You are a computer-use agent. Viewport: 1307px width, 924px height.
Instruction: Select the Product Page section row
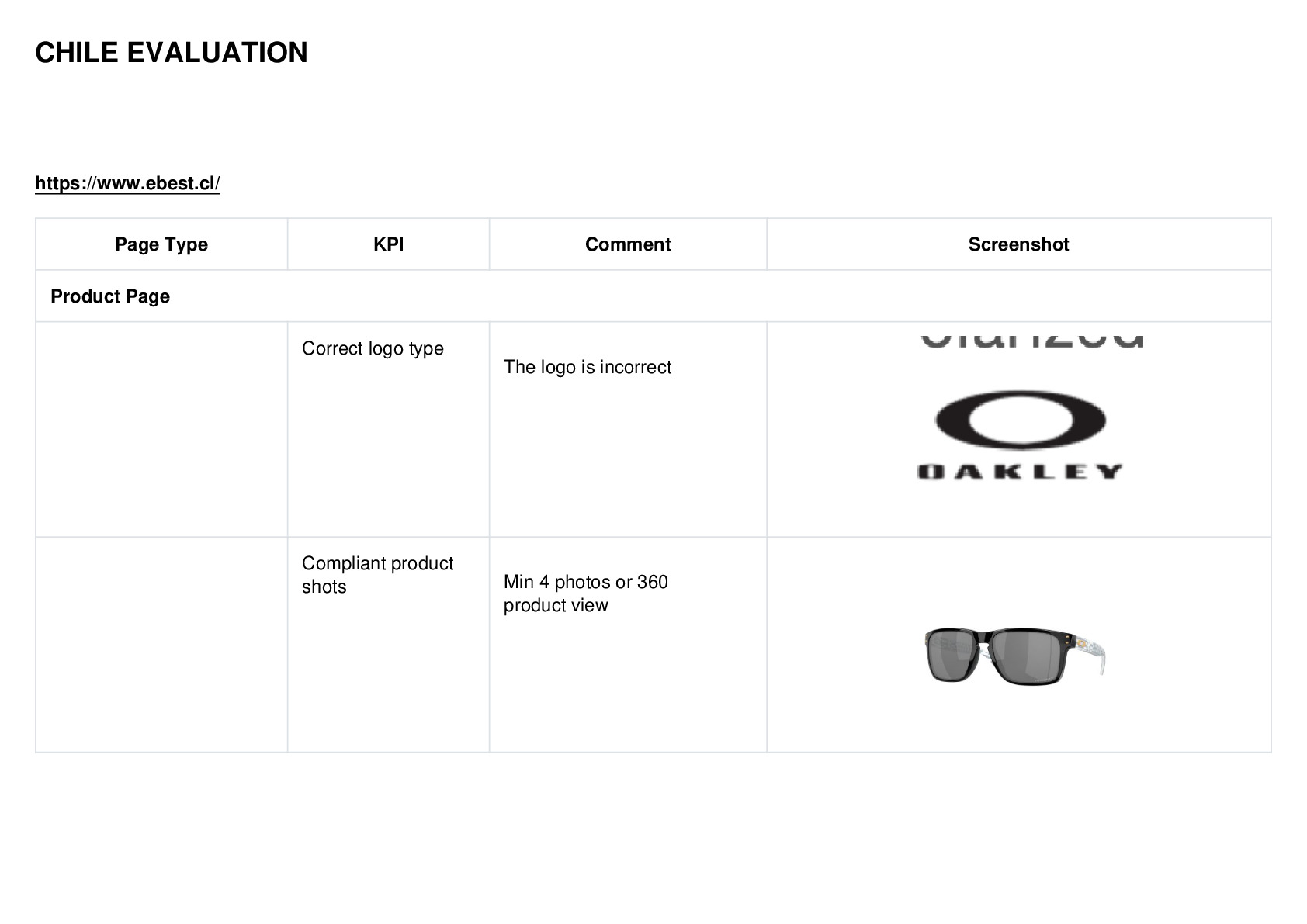coord(653,296)
